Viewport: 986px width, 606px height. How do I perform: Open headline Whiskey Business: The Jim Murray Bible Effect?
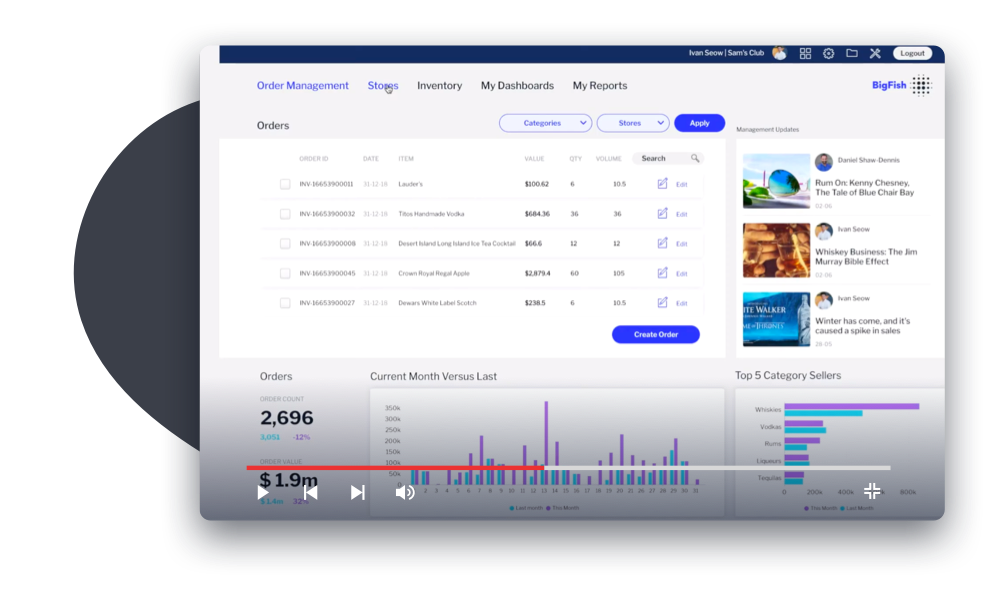pyautogui.click(x=866, y=256)
